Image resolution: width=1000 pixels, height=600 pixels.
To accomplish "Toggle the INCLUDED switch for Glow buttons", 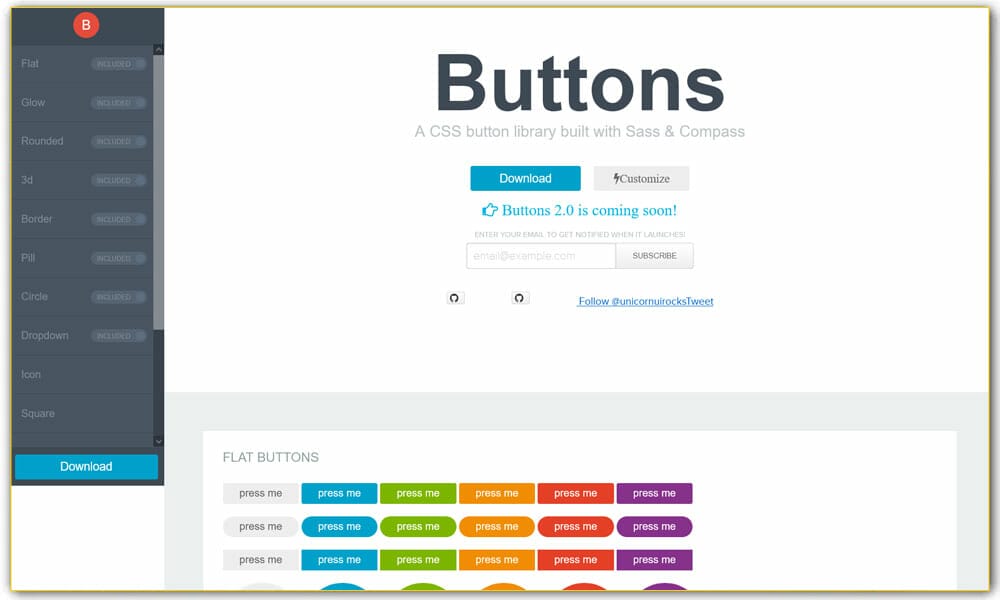I will (x=119, y=102).
